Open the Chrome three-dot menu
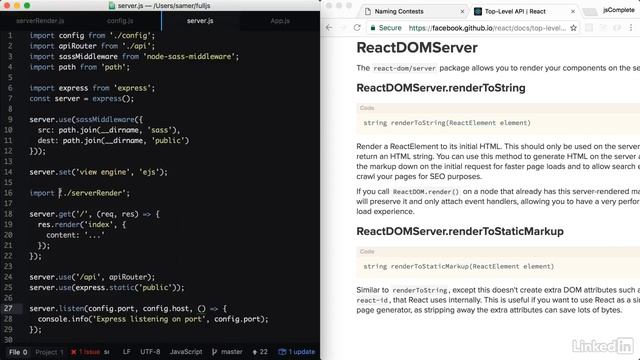This screenshot has height=360, width=640. [x=631, y=28]
